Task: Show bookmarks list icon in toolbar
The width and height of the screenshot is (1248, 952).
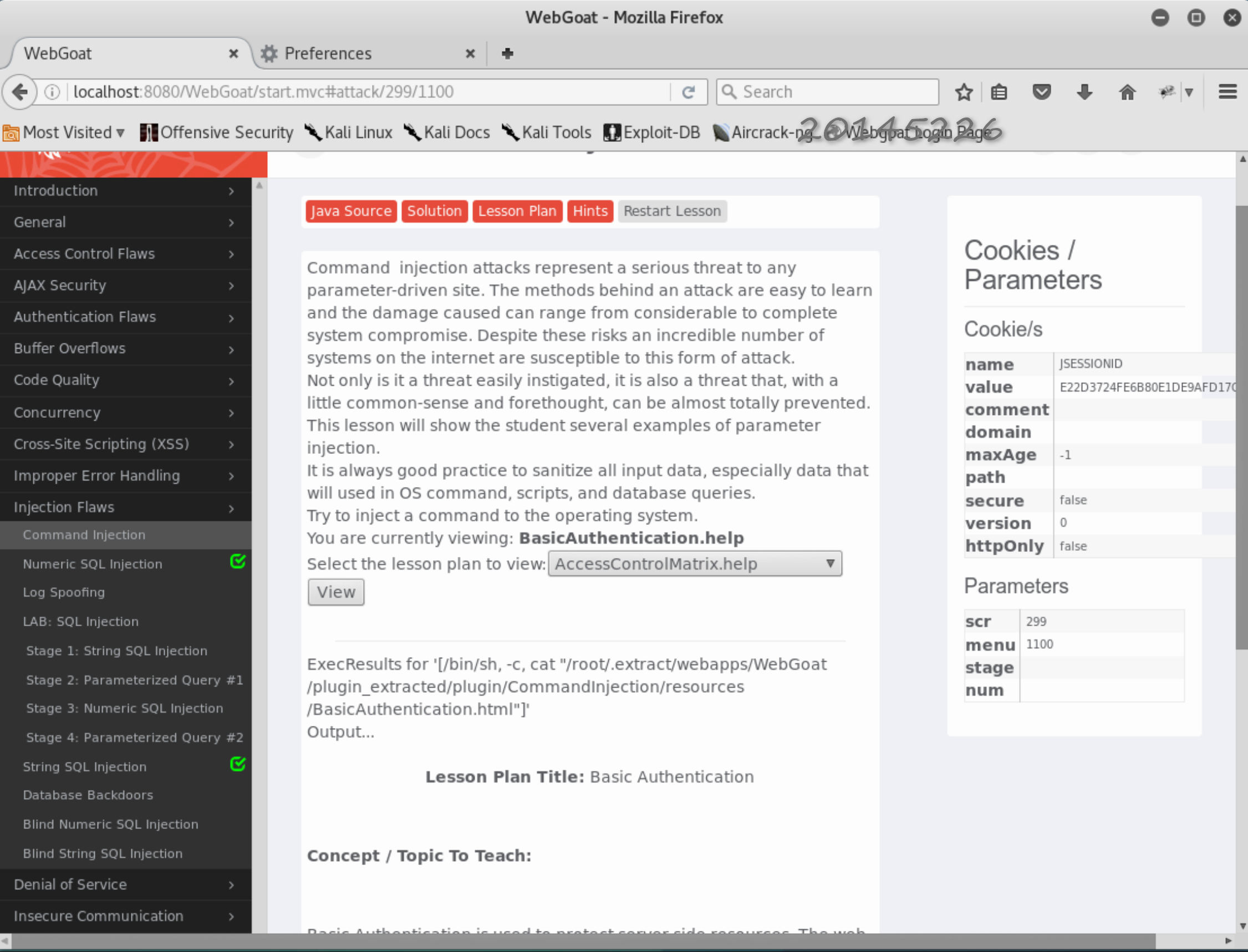Action: pyautogui.click(x=999, y=92)
